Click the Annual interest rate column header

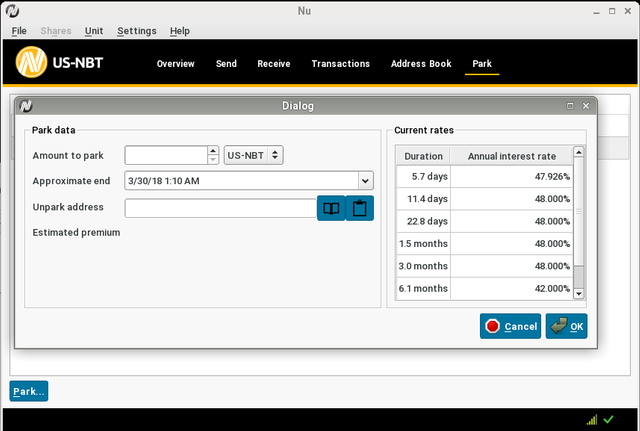coord(511,156)
